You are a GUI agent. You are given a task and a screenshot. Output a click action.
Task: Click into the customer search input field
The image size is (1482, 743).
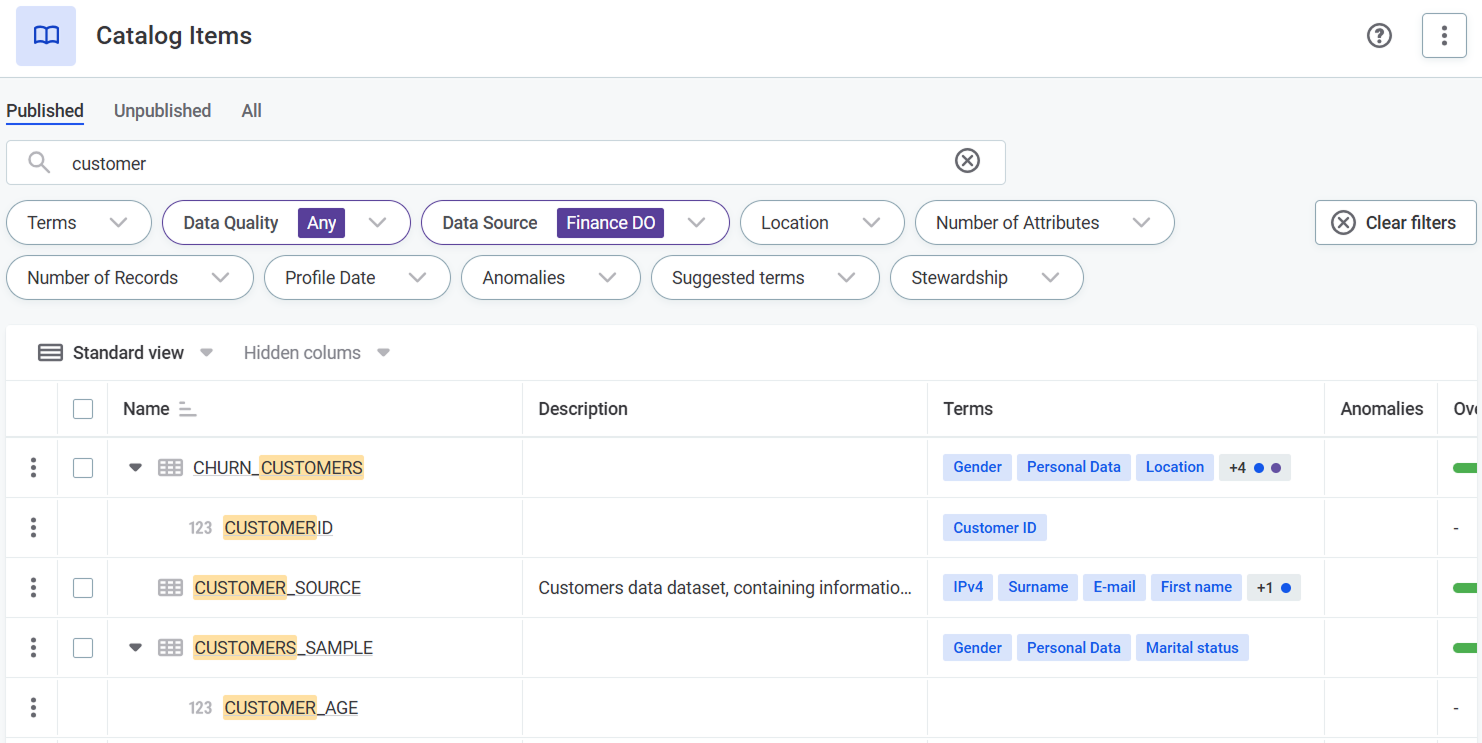tap(500, 163)
